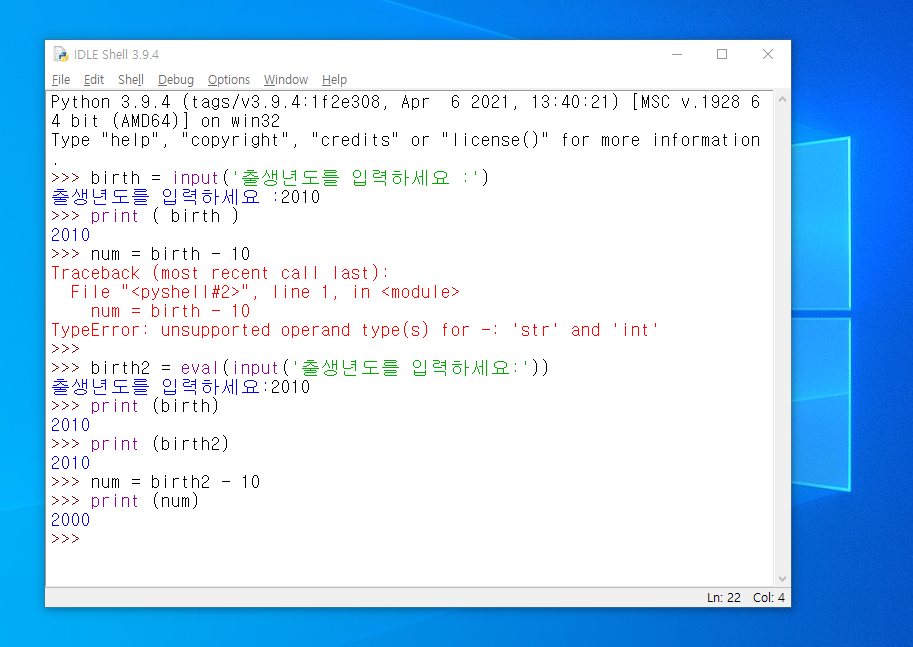Open the Edit menu
This screenshot has height=647, width=913.
94,80
